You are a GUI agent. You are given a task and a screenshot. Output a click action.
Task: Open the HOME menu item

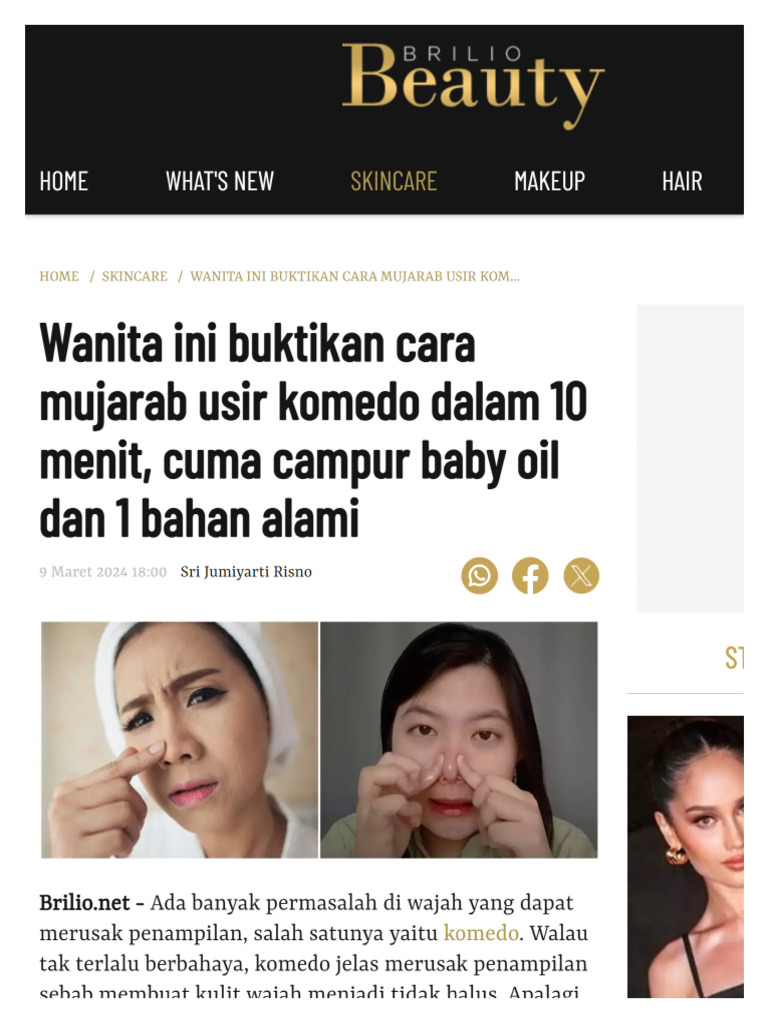(x=63, y=181)
